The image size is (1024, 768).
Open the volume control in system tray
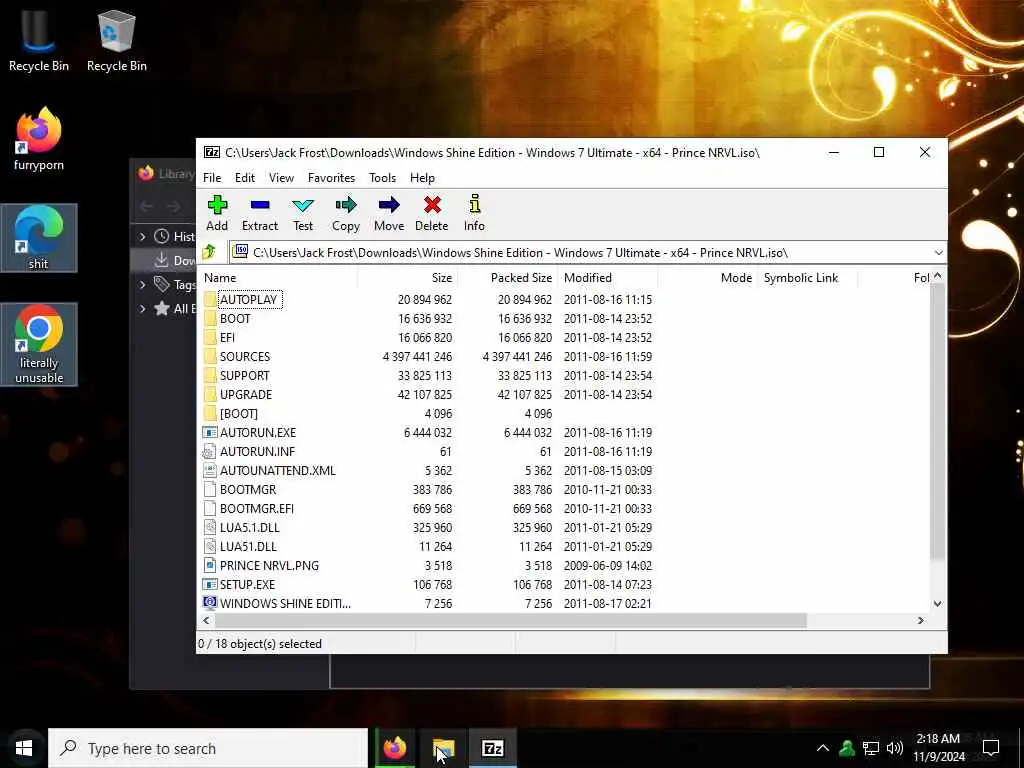click(895, 748)
